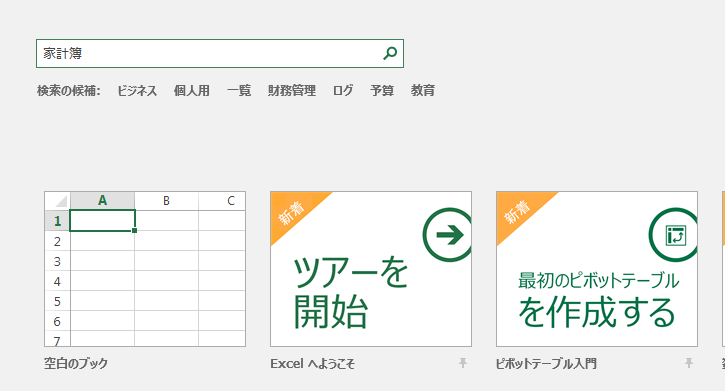The image size is (725, 392).
Task: Open the pivot table tutorial thumbnail
Action: [x=597, y=269]
